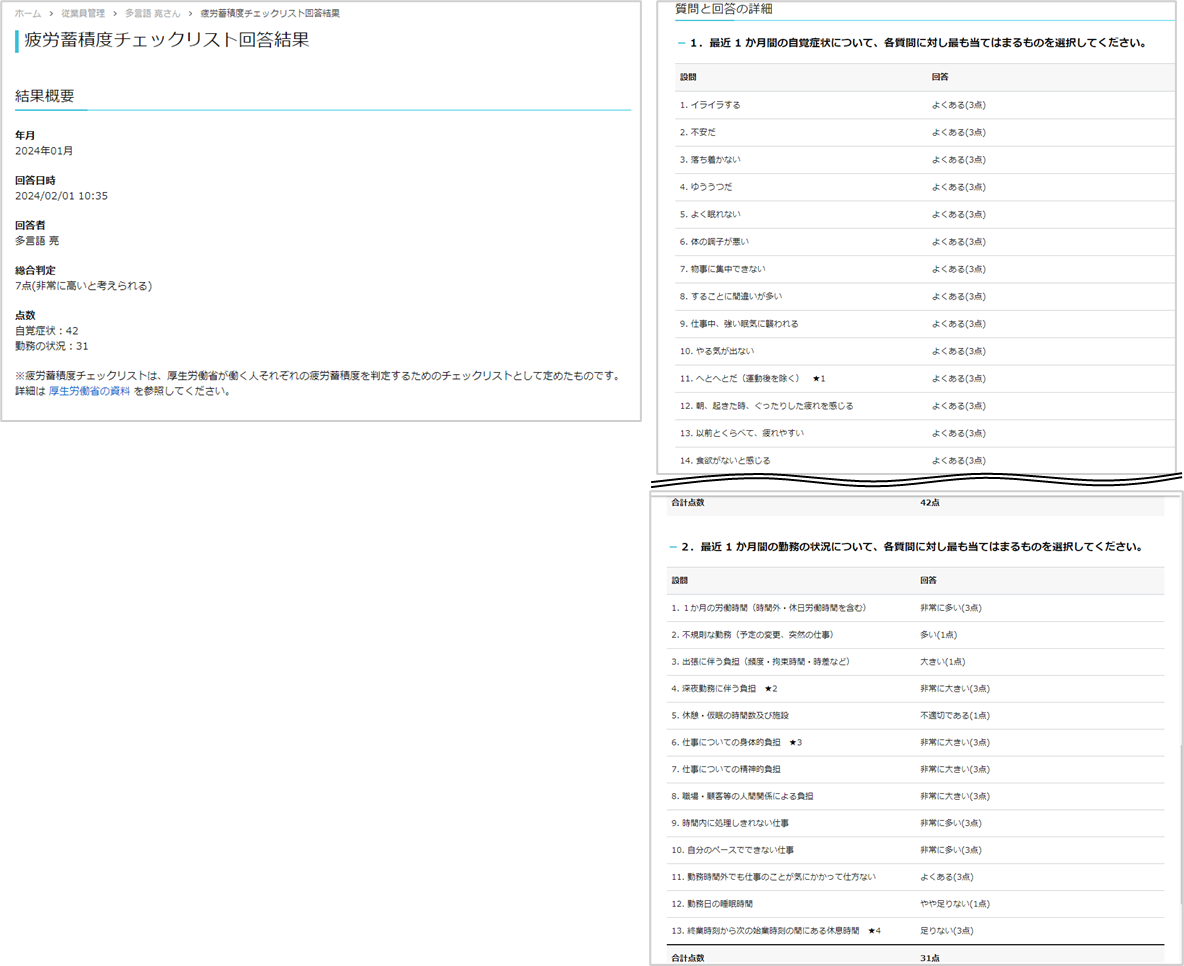This screenshot has height=966, width=1184.
Task: Click the 自覚症状：42 score
Action: 47,331
